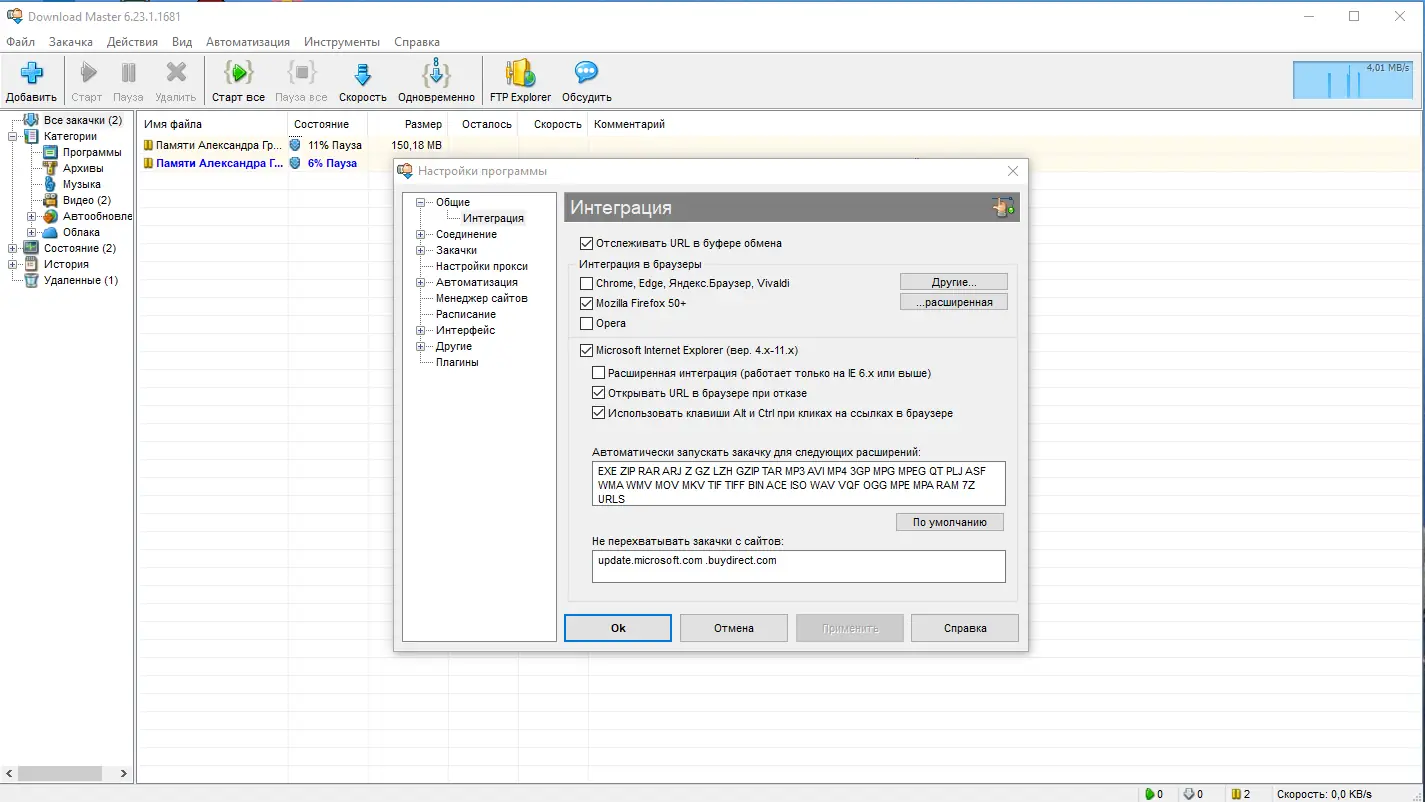
Task: Click the Пауза все toolbar button
Action: point(301,81)
